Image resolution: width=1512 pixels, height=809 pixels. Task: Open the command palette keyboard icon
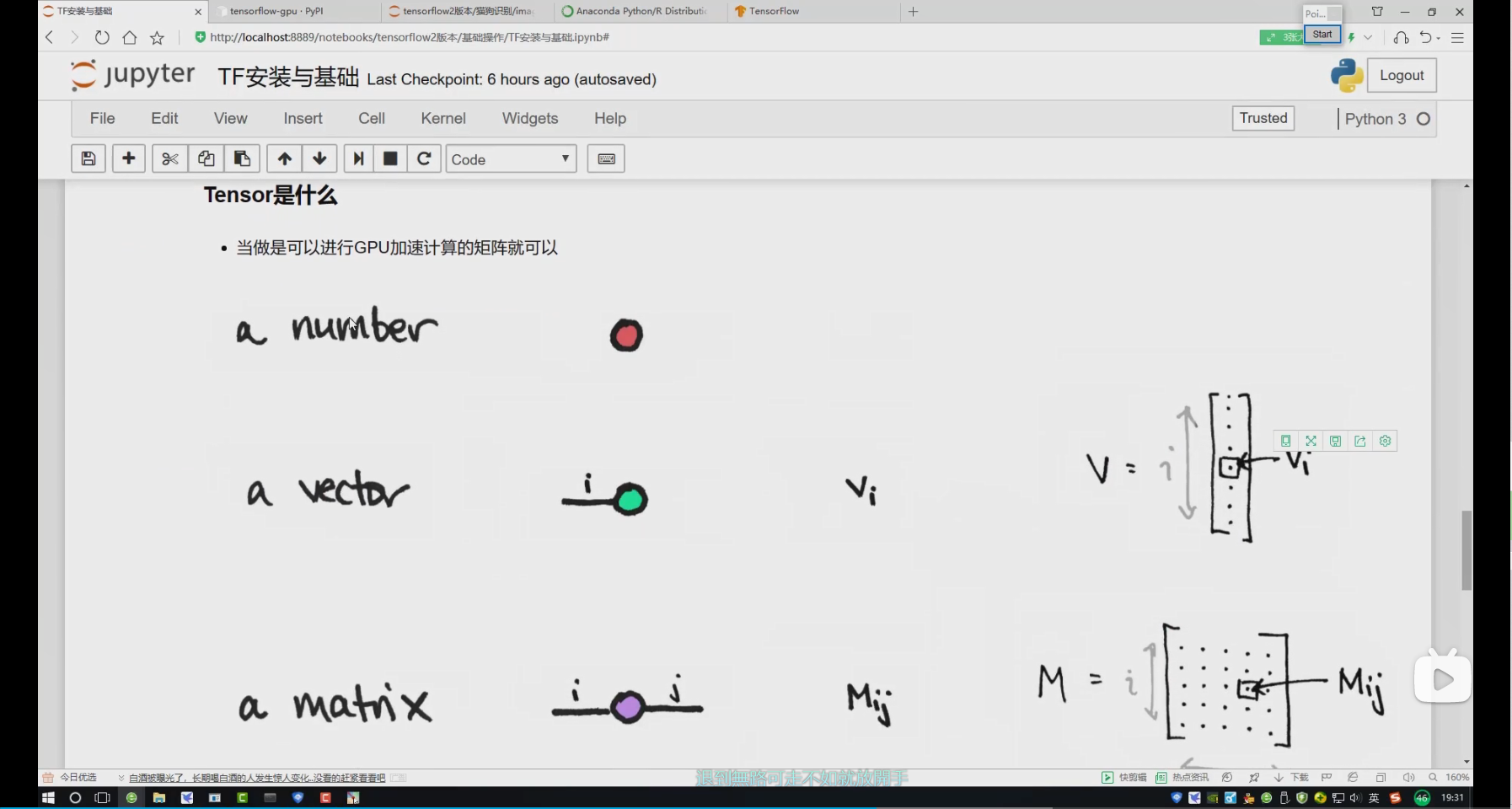point(606,158)
